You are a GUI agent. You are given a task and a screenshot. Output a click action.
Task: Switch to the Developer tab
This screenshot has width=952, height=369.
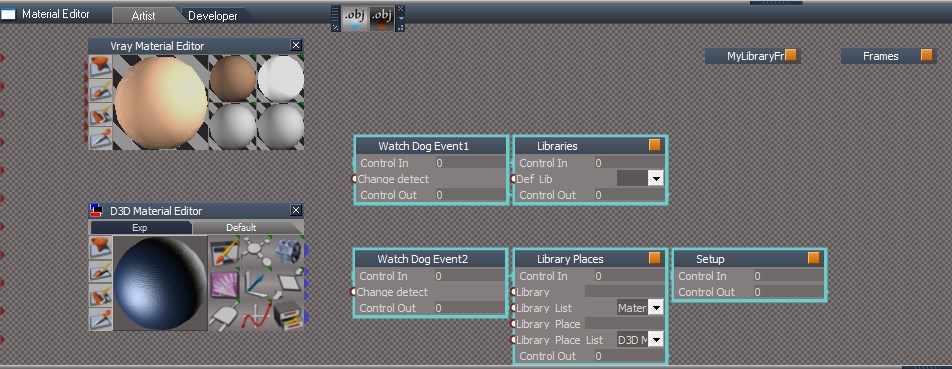coord(212,16)
